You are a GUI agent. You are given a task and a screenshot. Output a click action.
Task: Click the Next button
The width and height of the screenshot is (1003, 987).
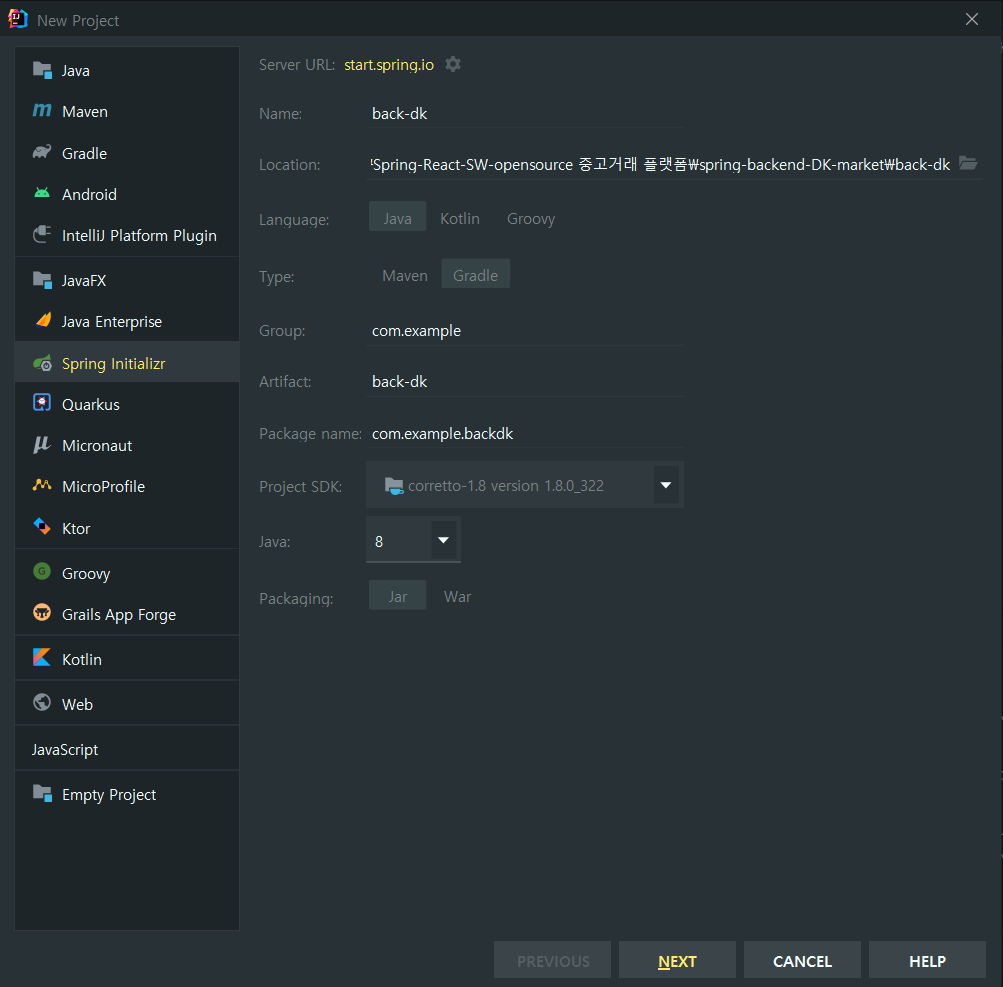pyautogui.click(x=677, y=961)
